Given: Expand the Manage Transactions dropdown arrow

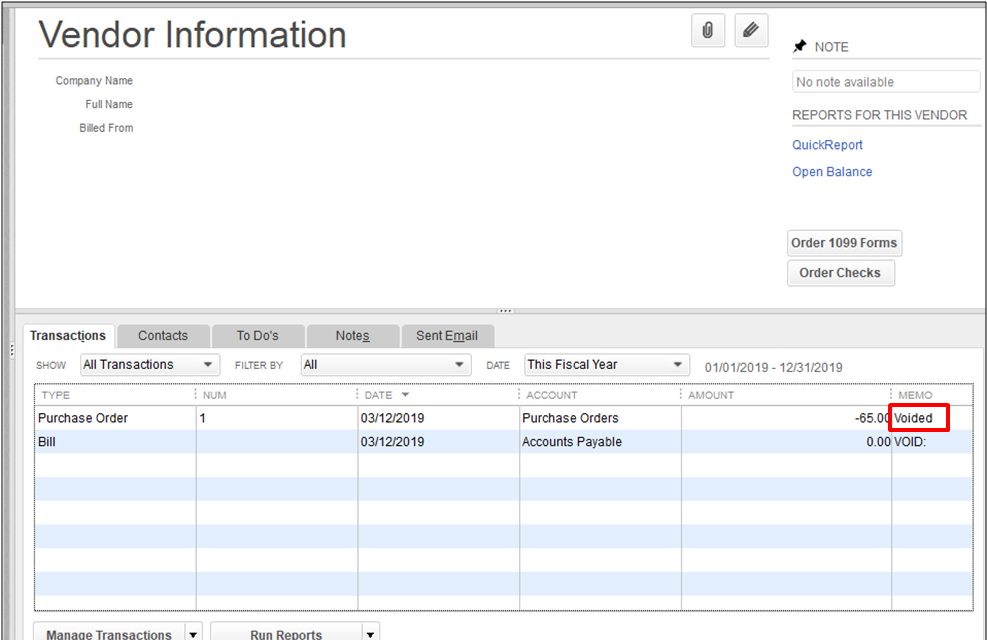Looking at the screenshot, I should pyautogui.click(x=193, y=632).
